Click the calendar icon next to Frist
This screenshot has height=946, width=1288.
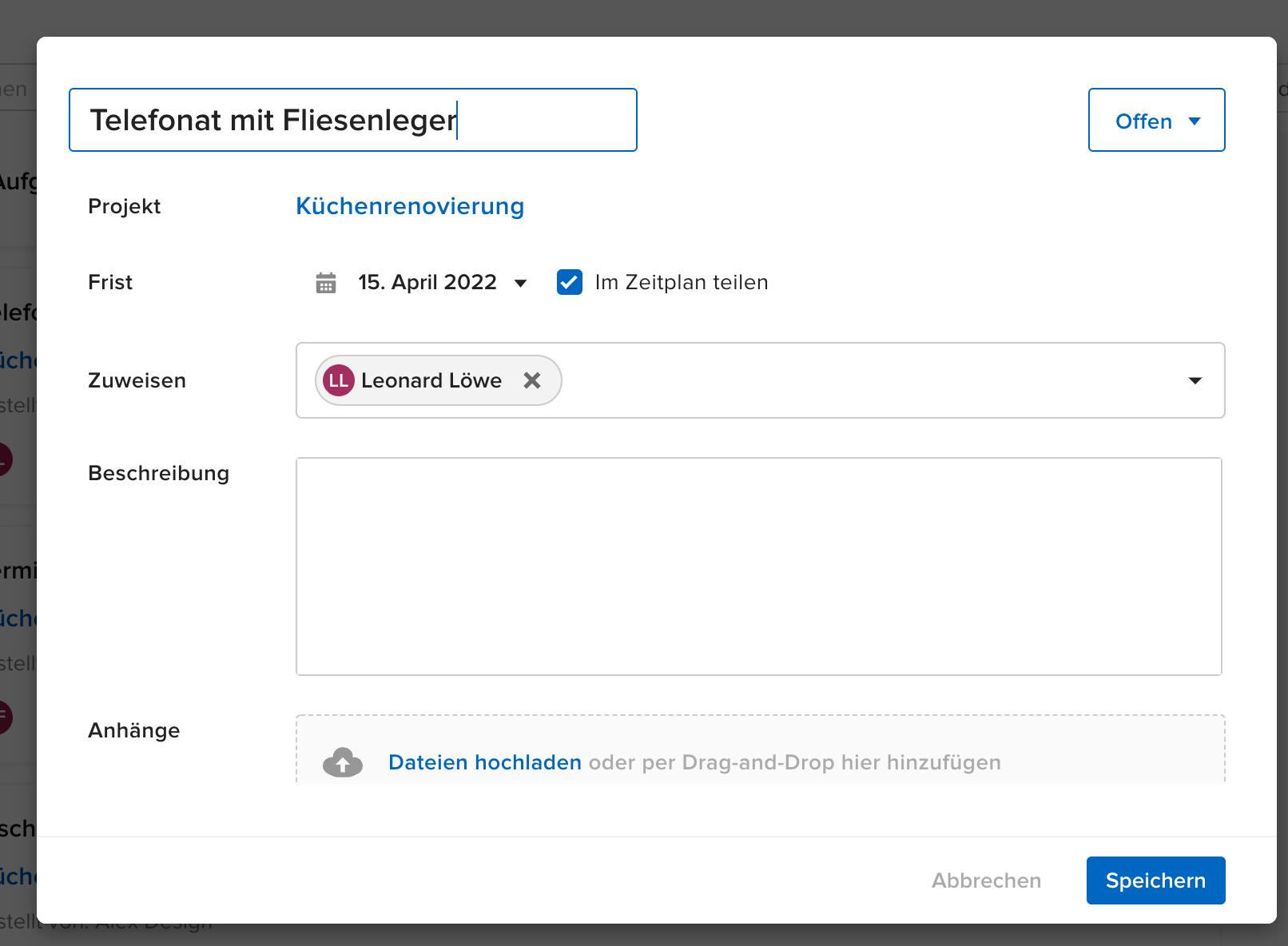point(326,283)
